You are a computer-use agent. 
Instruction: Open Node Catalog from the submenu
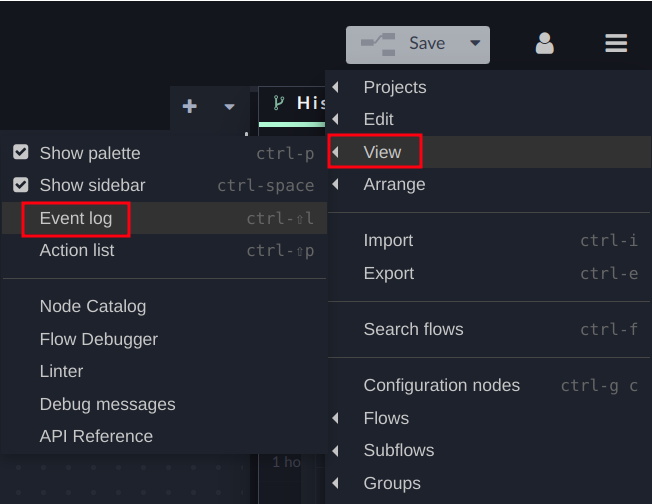(x=93, y=306)
